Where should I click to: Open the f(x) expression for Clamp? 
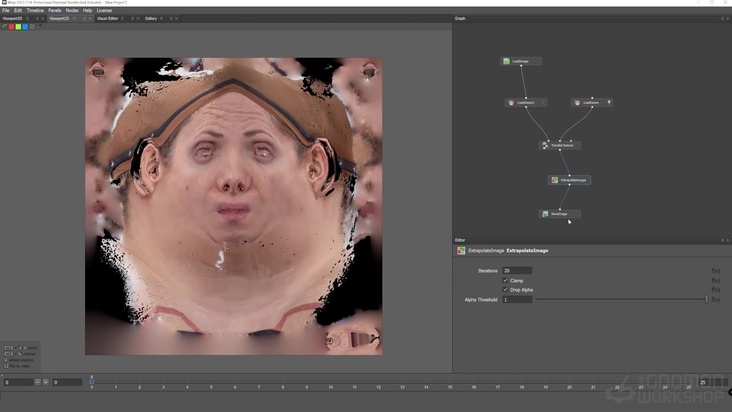715,280
